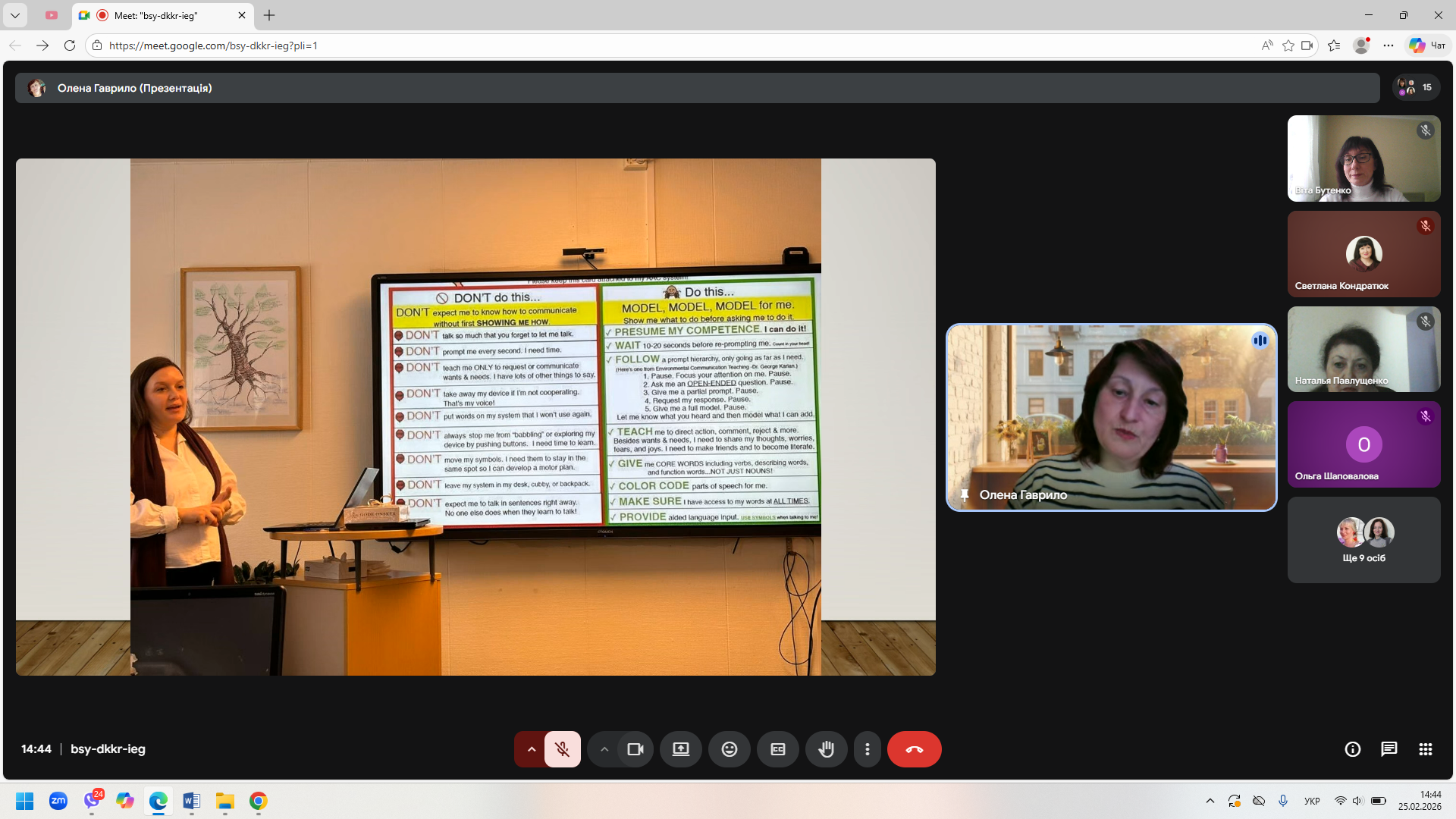Image resolution: width=1456 pixels, height=819 pixels.
Task: Click the present screen button
Action: point(680,749)
